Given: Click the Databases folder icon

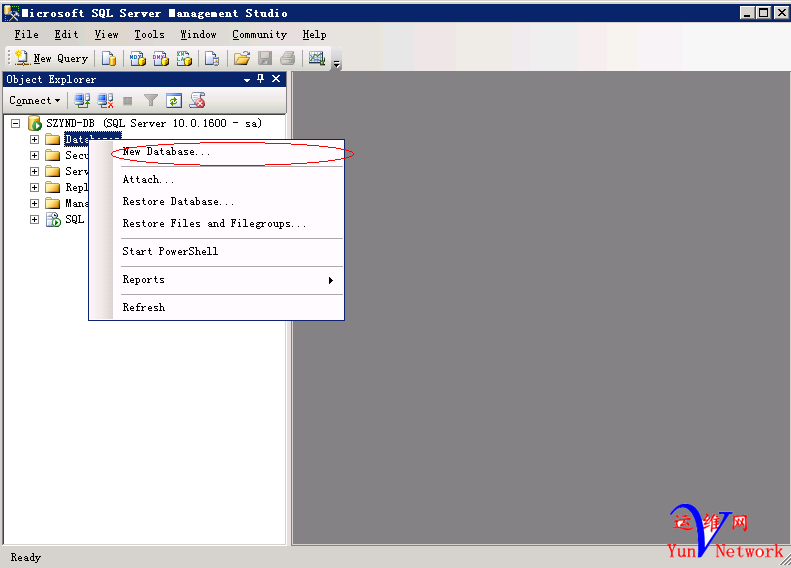Looking at the screenshot, I should (x=52, y=139).
